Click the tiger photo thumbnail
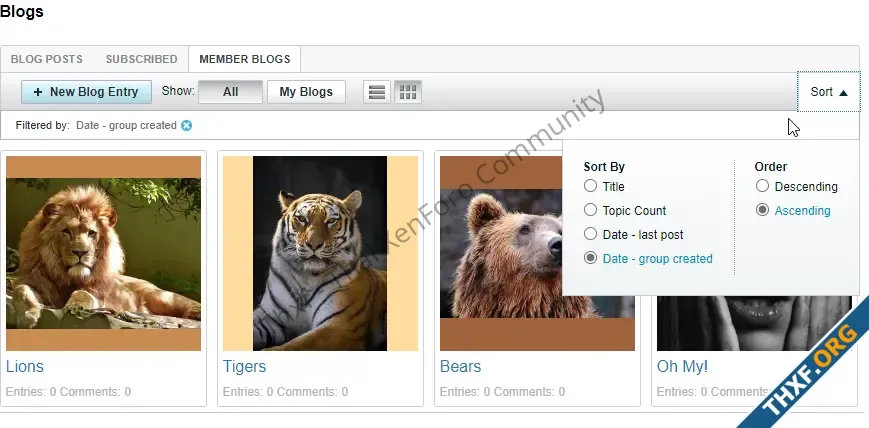Viewport: 869px width, 428px height. (320, 253)
